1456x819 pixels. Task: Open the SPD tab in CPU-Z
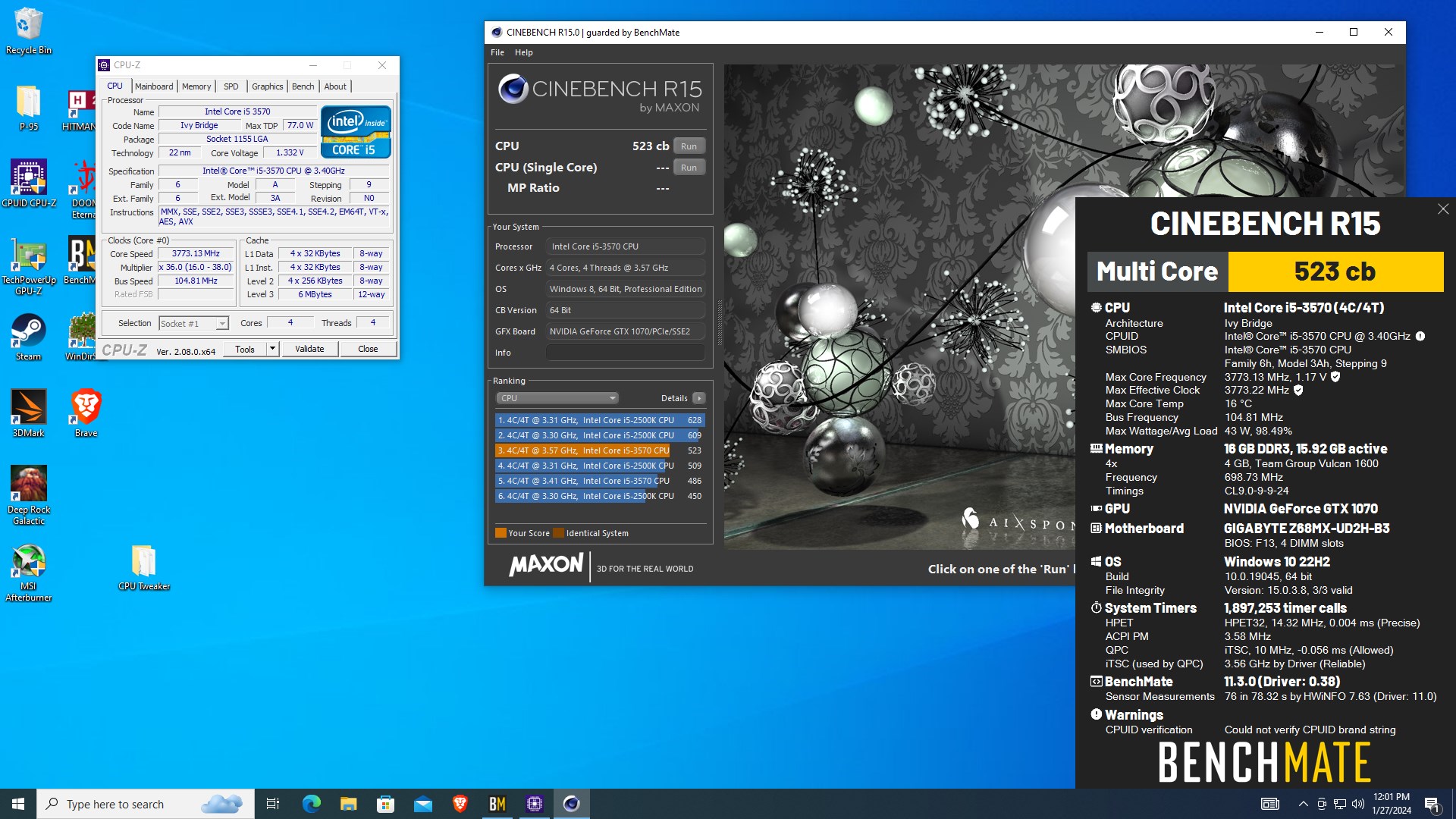231,86
